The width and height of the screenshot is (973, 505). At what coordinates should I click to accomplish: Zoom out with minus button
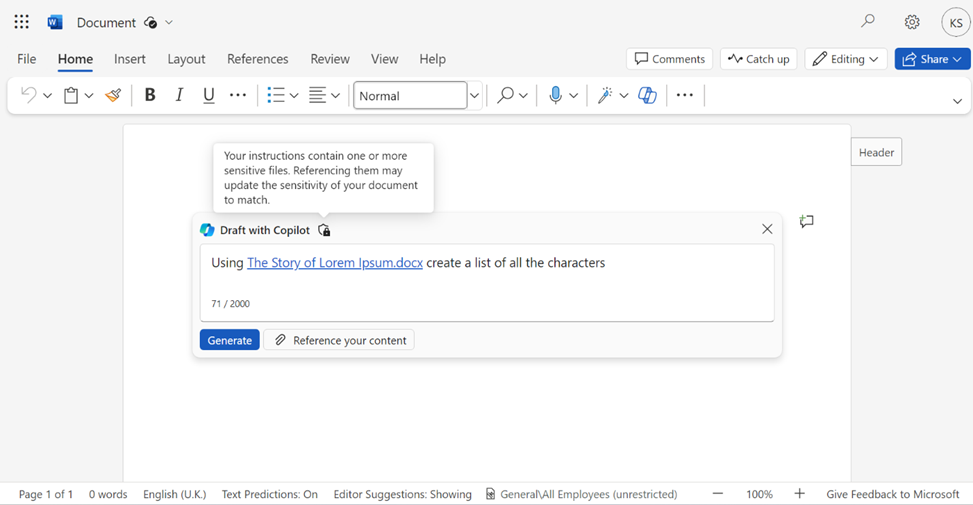click(718, 494)
